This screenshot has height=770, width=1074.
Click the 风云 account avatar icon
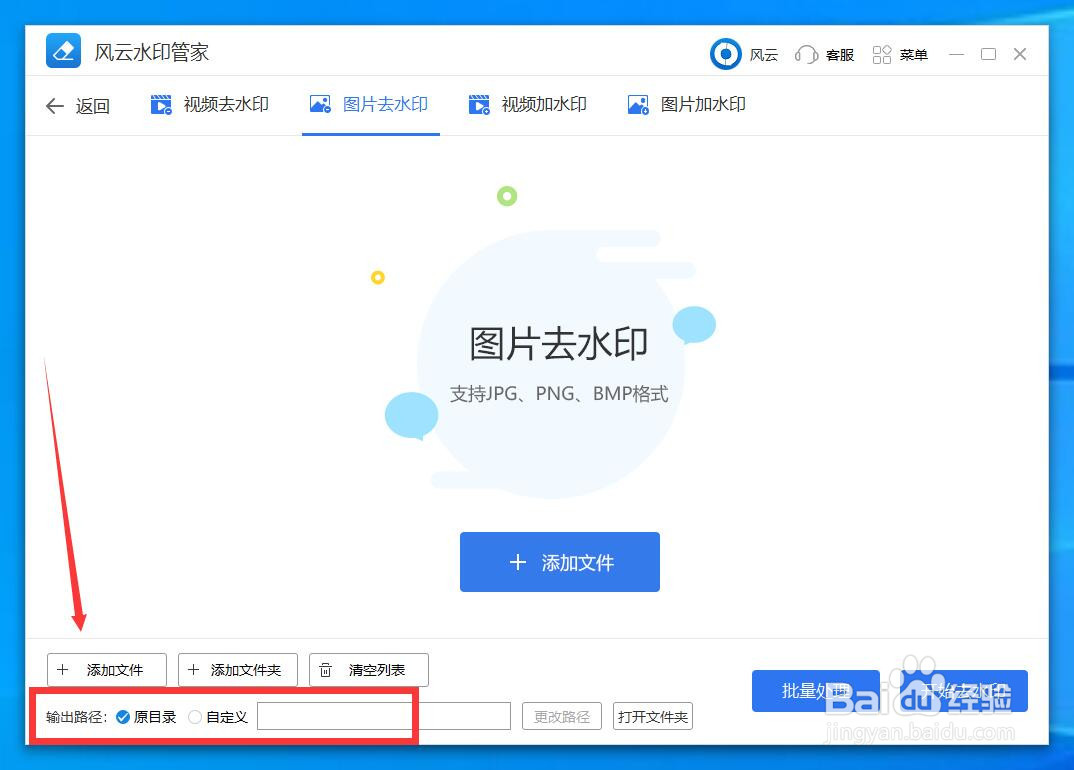tap(725, 54)
